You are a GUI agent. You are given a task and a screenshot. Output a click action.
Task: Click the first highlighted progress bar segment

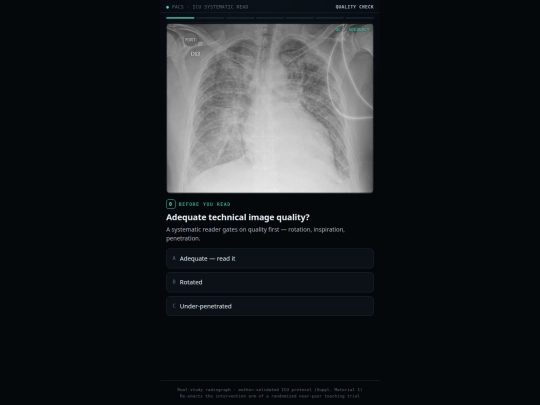[180, 18]
